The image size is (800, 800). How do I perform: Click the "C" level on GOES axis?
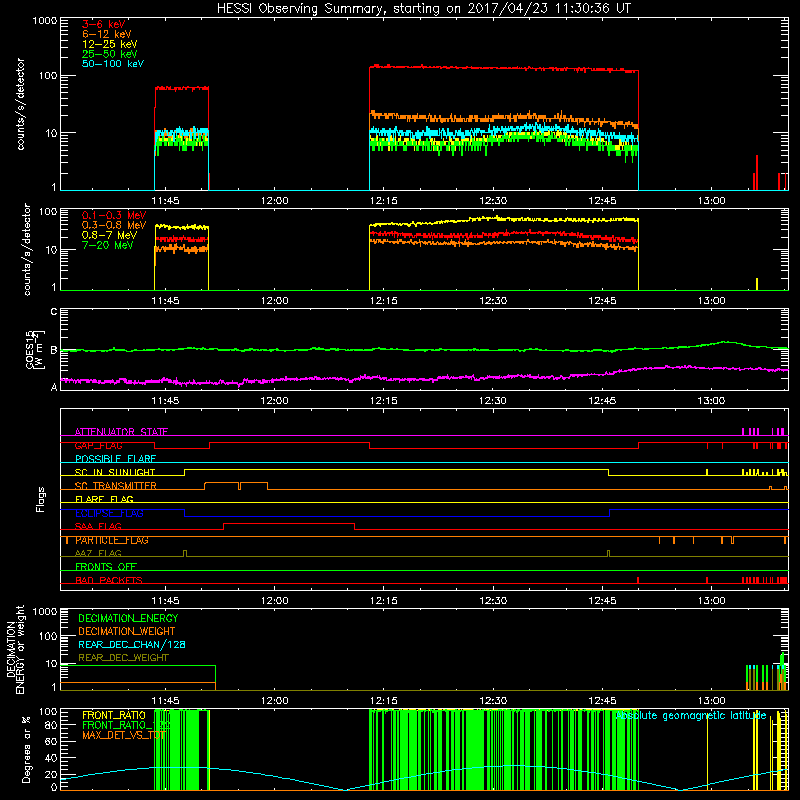point(54,311)
